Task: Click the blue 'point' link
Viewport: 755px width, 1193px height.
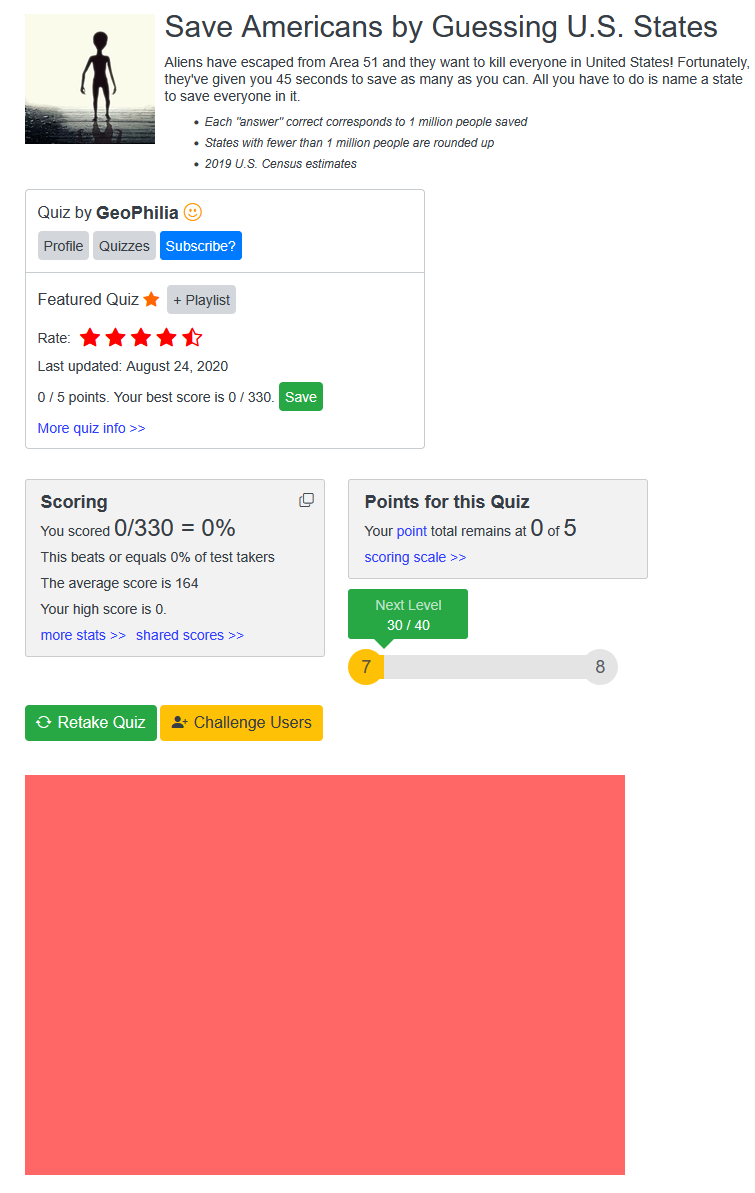Action: (412, 531)
